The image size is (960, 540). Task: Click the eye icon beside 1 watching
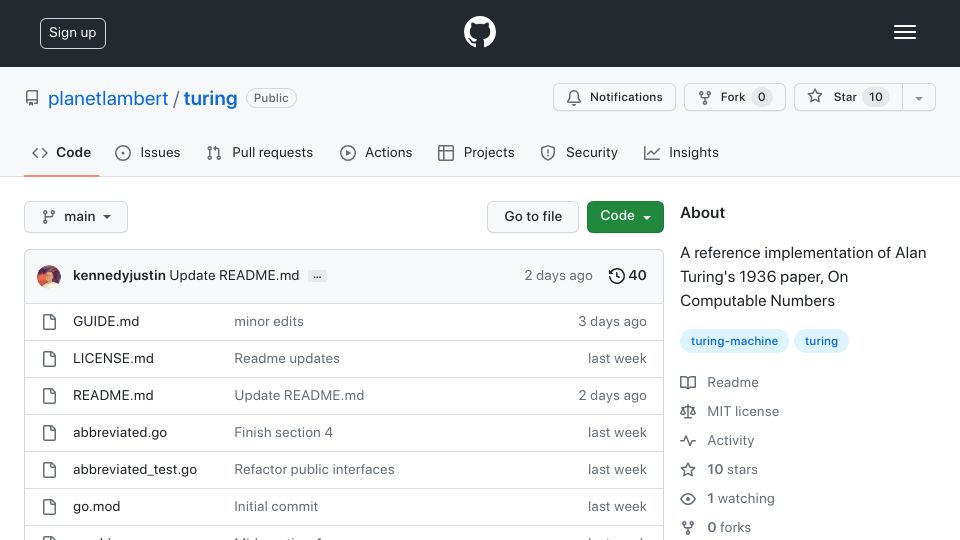pyautogui.click(x=688, y=499)
